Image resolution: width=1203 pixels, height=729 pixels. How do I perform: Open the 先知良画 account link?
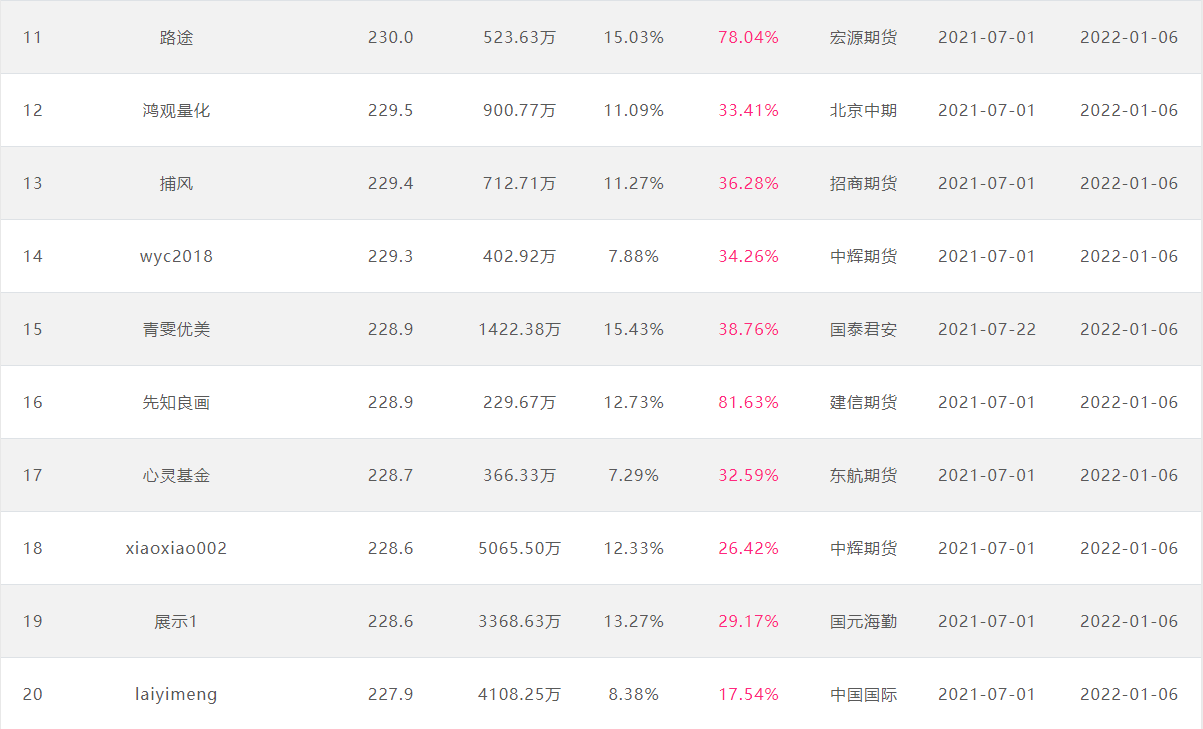176,402
